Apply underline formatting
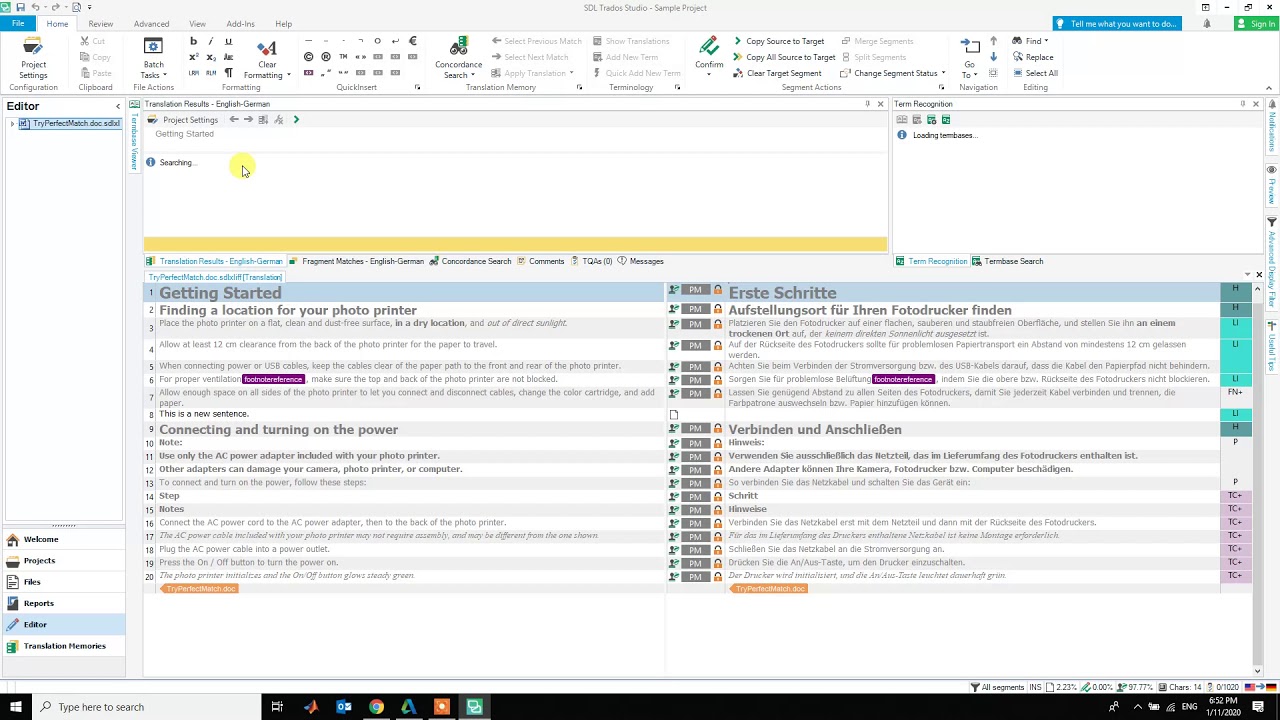This screenshot has width=1280, height=720. point(228,41)
